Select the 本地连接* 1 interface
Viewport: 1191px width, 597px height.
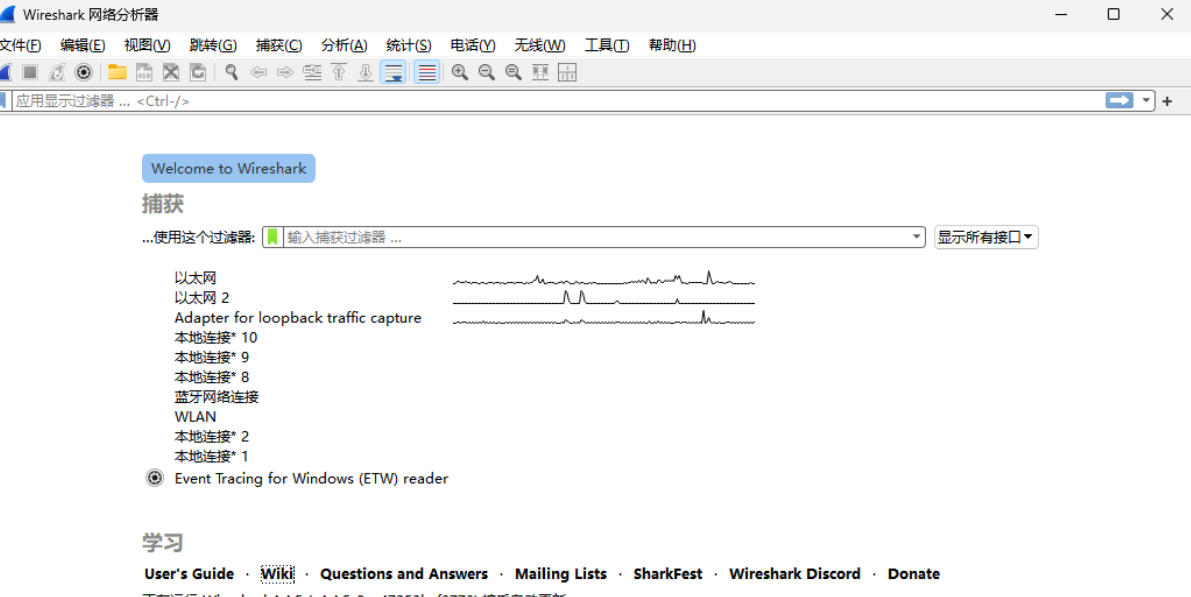[212, 456]
